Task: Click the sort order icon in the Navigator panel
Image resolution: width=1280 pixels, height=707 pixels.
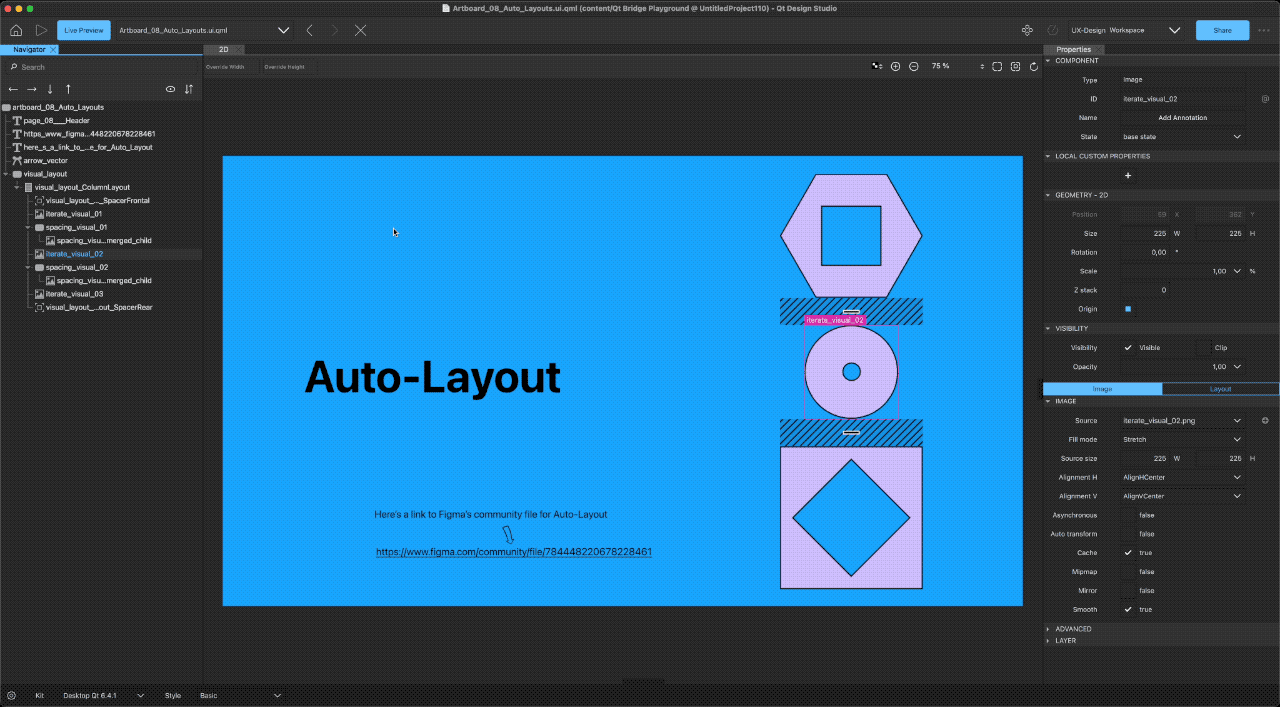Action: coord(189,89)
